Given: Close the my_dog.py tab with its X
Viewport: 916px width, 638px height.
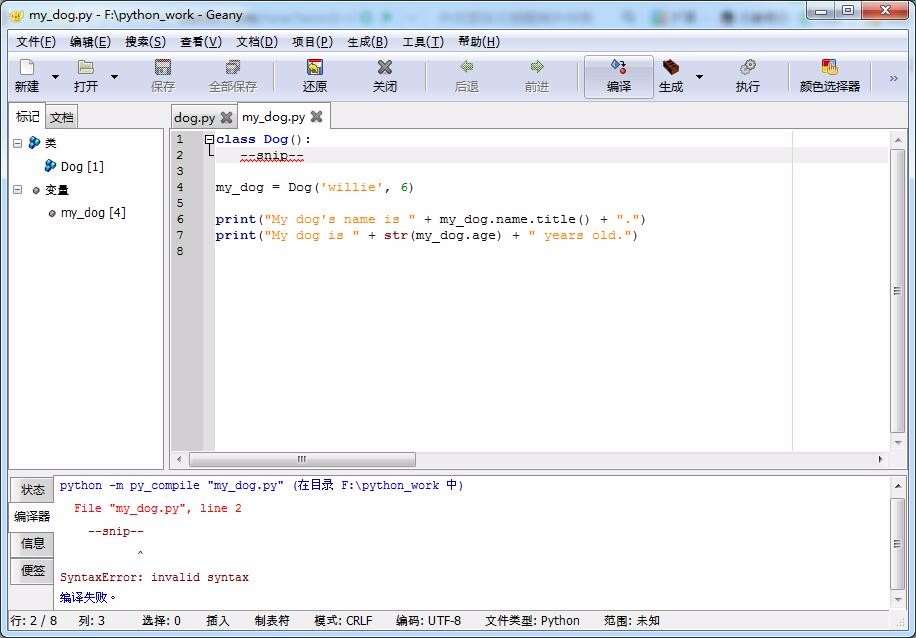Looking at the screenshot, I should (x=316, y=117).
